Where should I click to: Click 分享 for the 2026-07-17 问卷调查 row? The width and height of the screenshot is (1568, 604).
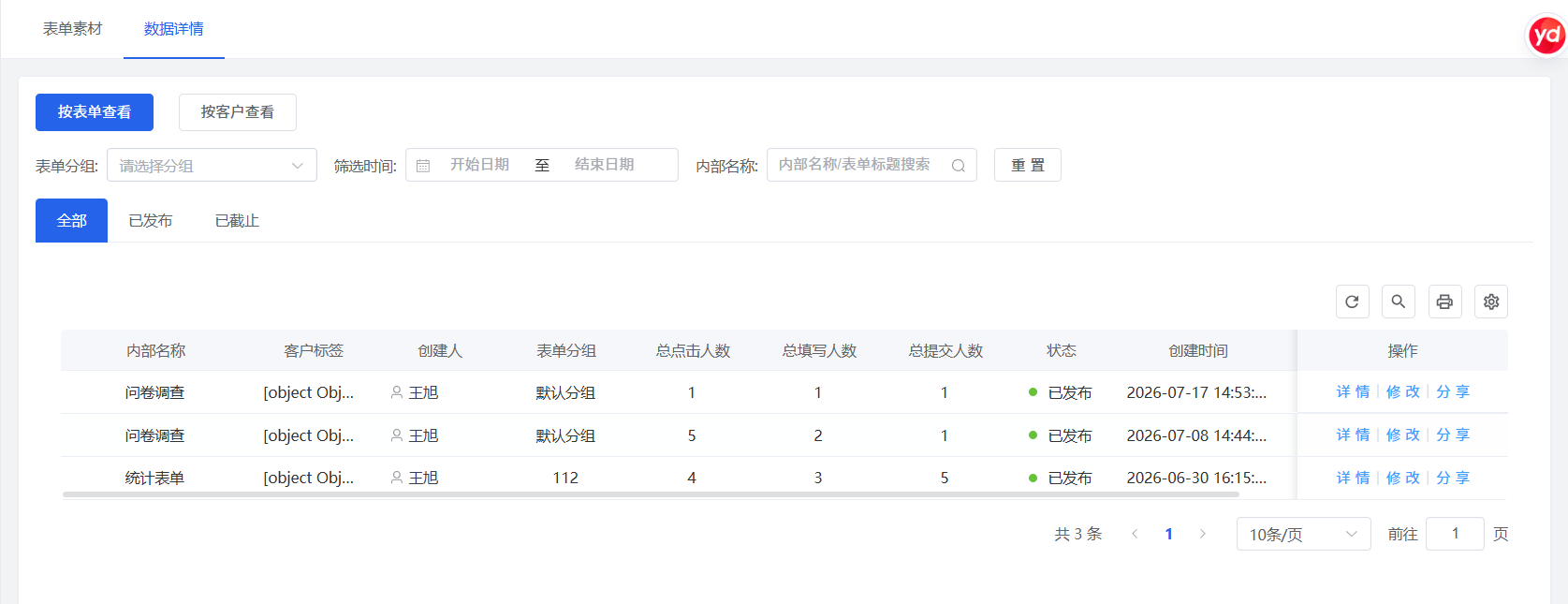click(x=1453, y=391)
